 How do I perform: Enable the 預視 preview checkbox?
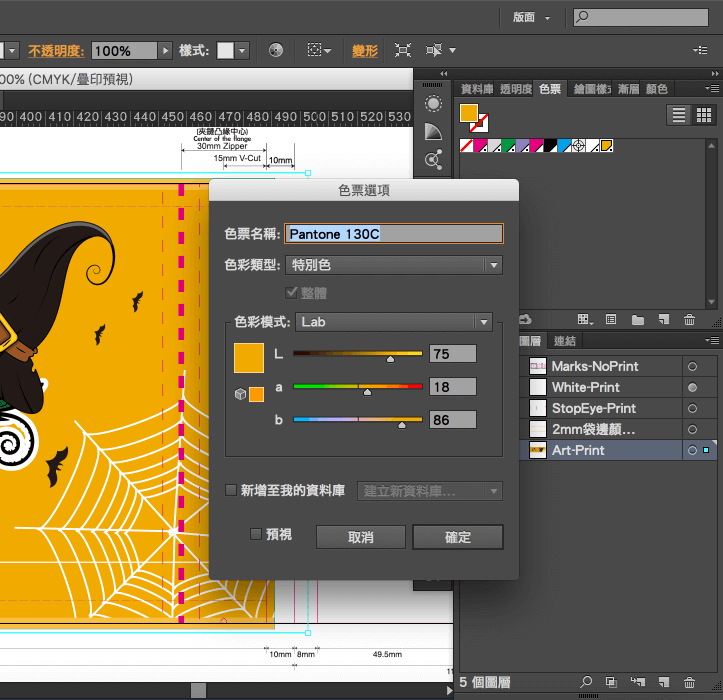click(256, 535)
